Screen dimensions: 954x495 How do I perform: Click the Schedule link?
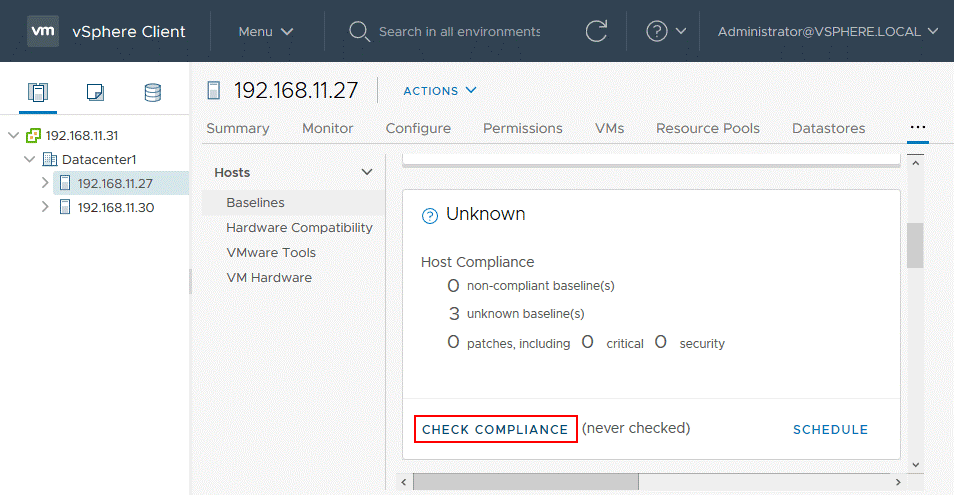coord(830,430)
